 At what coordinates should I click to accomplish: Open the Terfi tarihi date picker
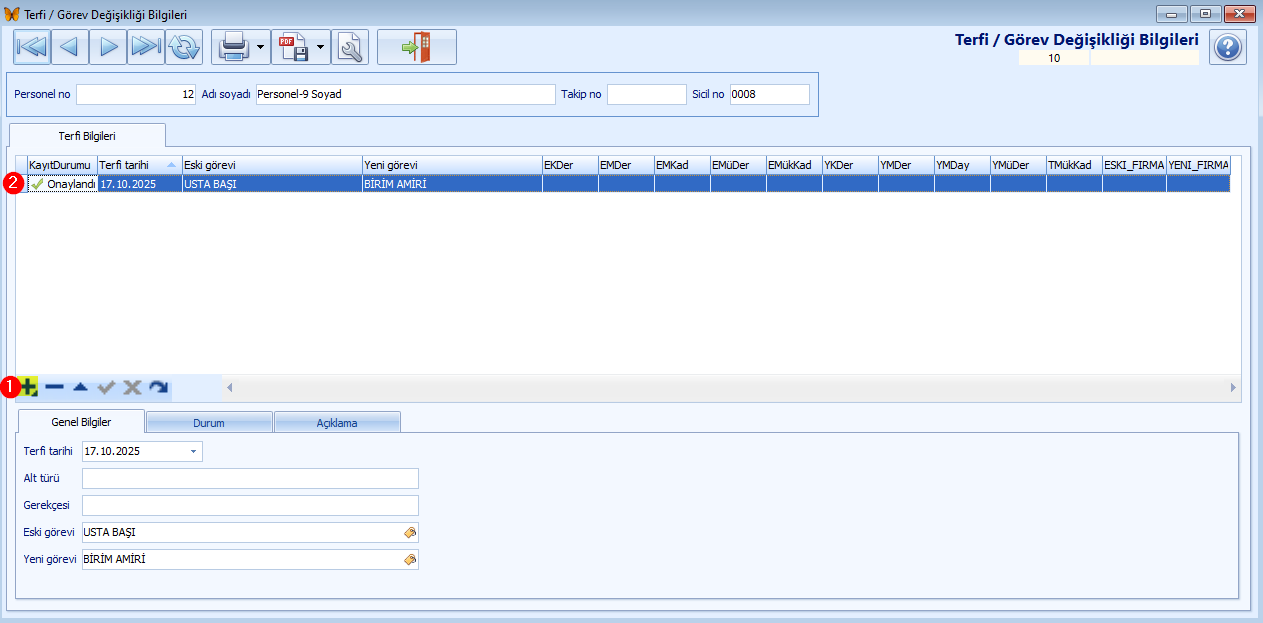point(193,452)
